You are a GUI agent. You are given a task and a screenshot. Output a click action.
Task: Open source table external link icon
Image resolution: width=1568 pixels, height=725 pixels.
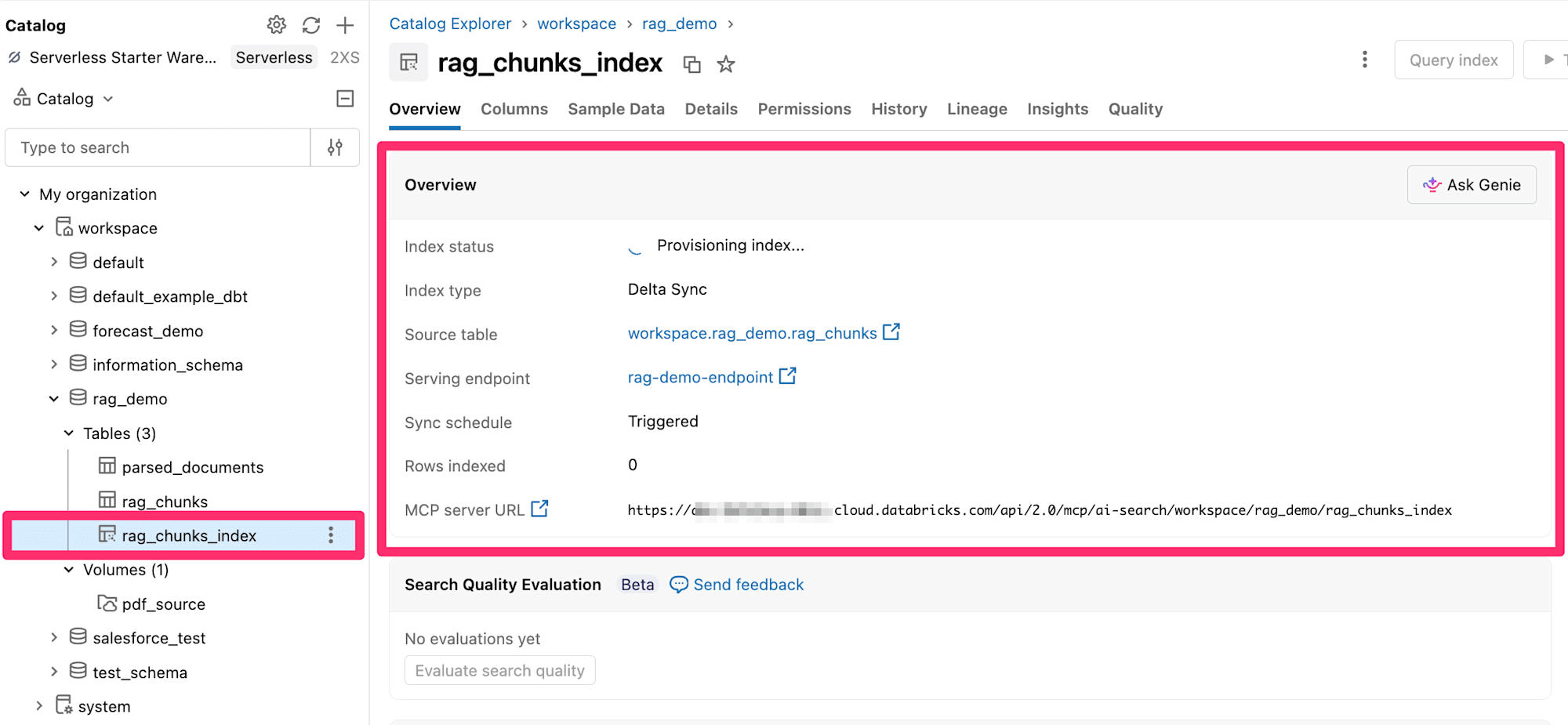click(891, 332)
